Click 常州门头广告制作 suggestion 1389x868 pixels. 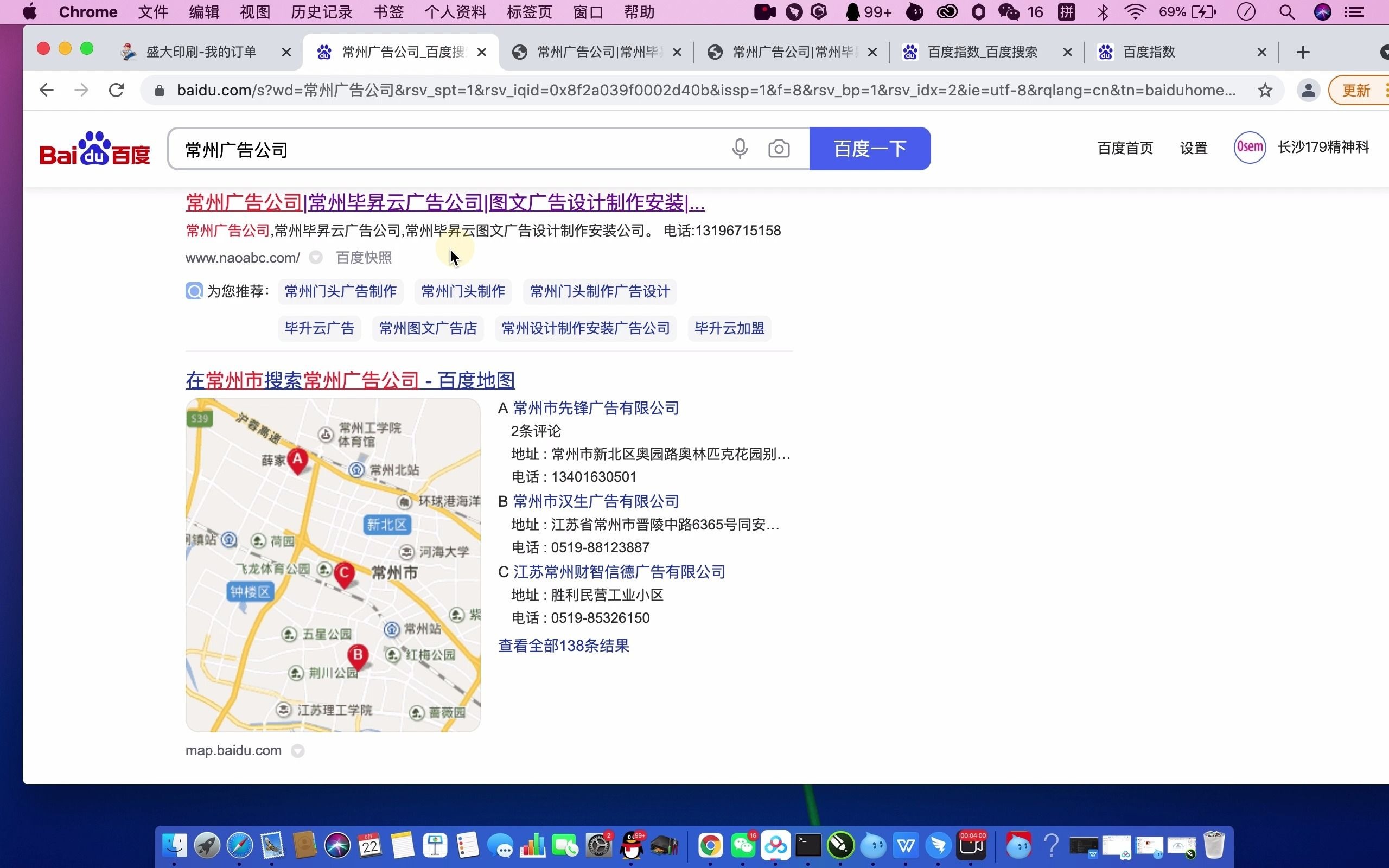tap(340, 292)
